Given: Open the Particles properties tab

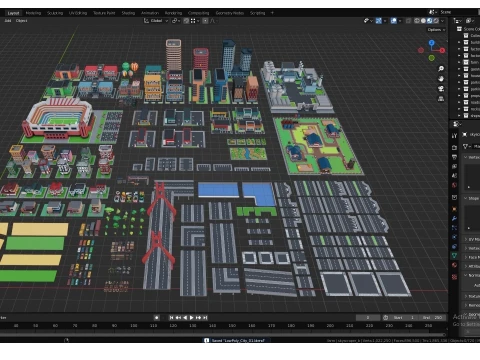Looking at the screenshot, I should pos(454,228).
